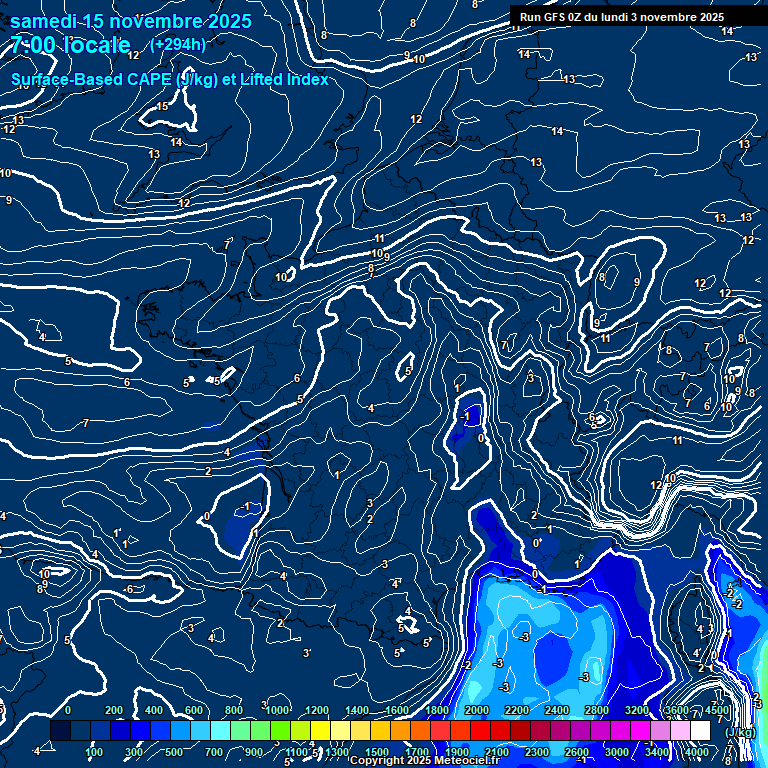Click the 'Copyright 2025 Meteociel.fr' text
The width and height of the screenshot is (768, 768).
click(425, 760)
